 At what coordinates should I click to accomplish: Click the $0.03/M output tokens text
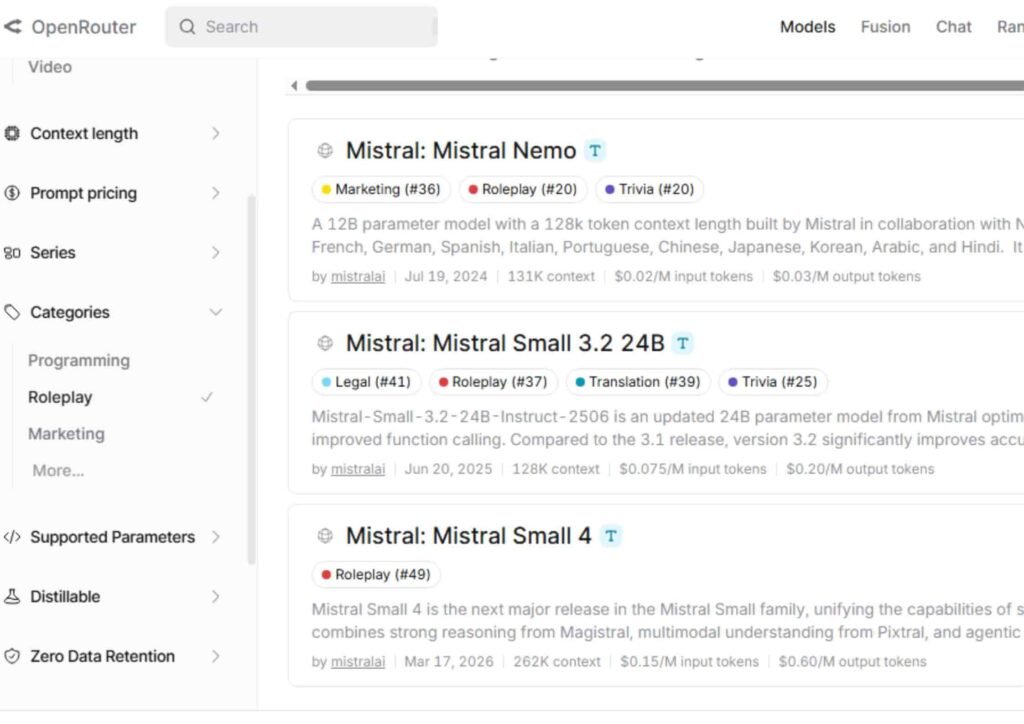point(846,277)
